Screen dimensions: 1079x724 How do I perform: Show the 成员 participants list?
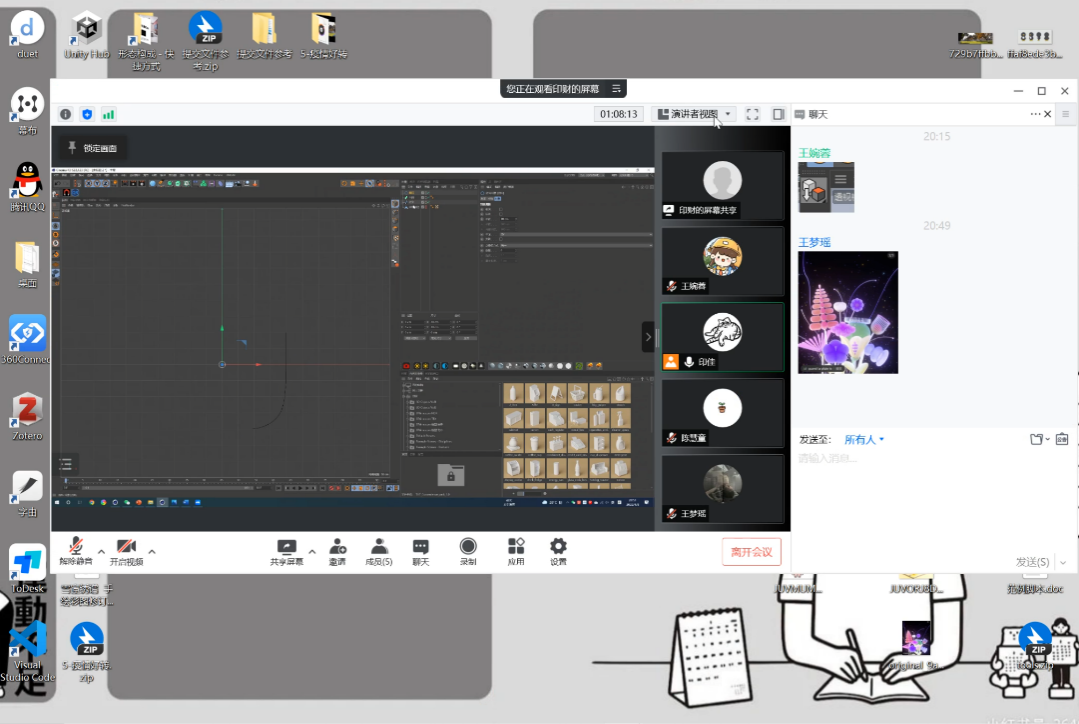(x=379, y=550)
